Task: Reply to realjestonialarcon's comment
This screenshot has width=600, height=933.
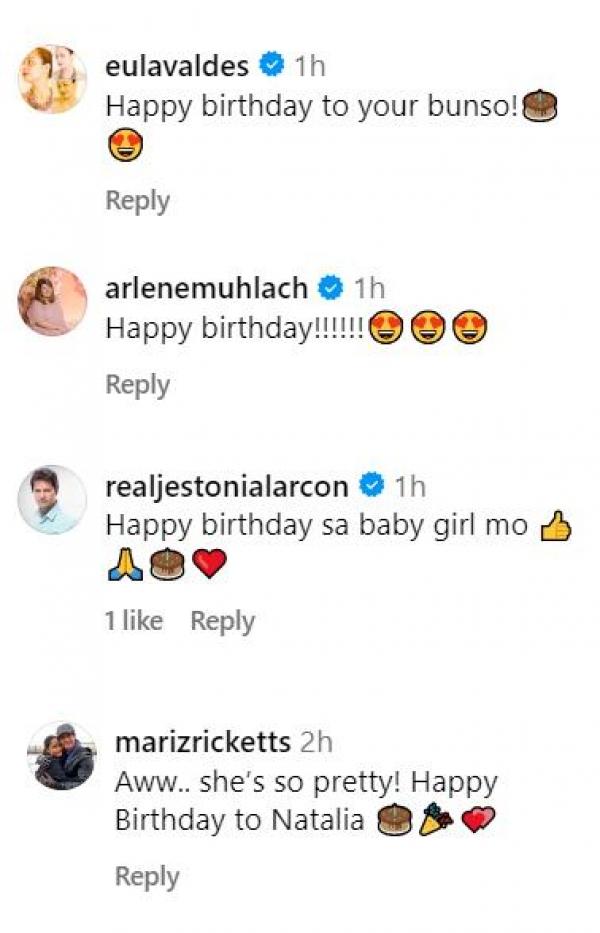Action: pos(223,621)
